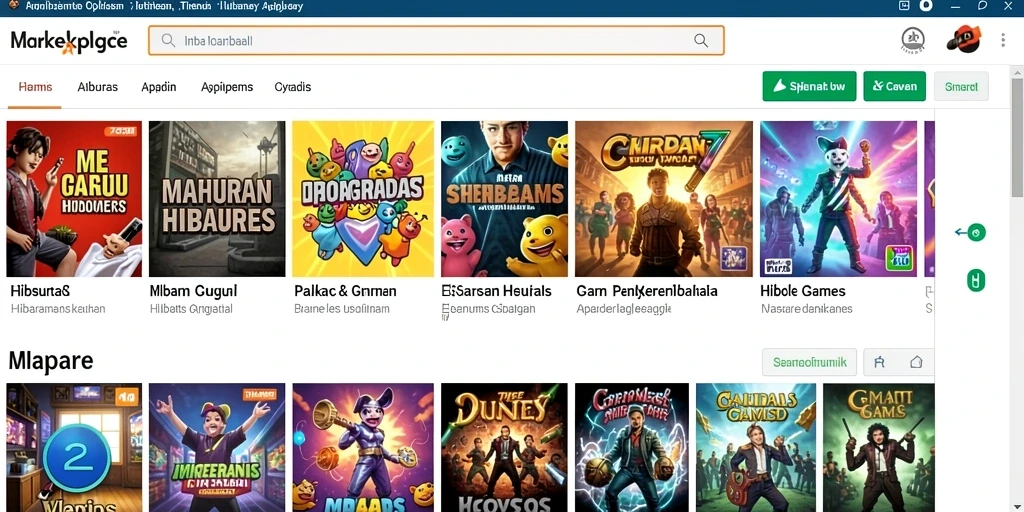1024x512 pixels.
Task: Open the GMATI GAMS thumbnail
Action: pyautogui.click(x=878, y=447)
